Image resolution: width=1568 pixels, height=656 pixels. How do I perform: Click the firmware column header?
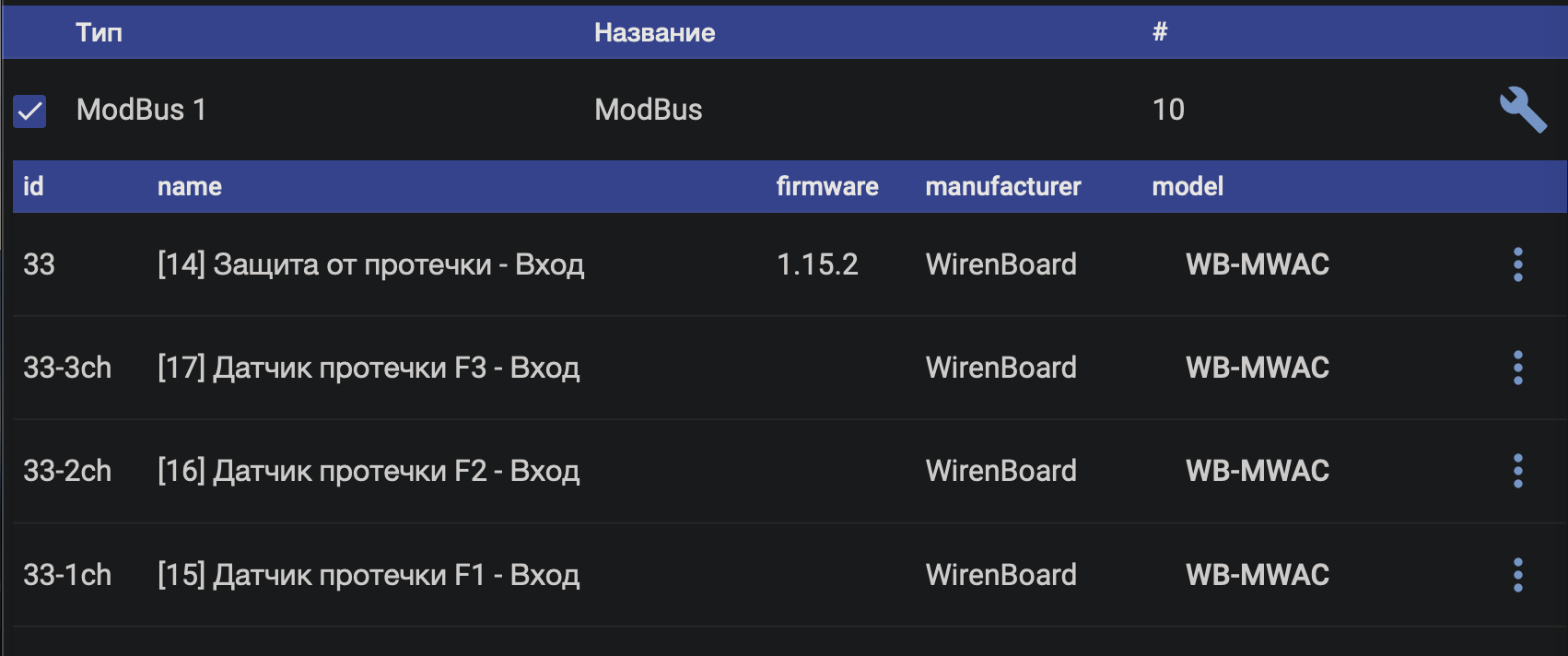click(827, 186)
